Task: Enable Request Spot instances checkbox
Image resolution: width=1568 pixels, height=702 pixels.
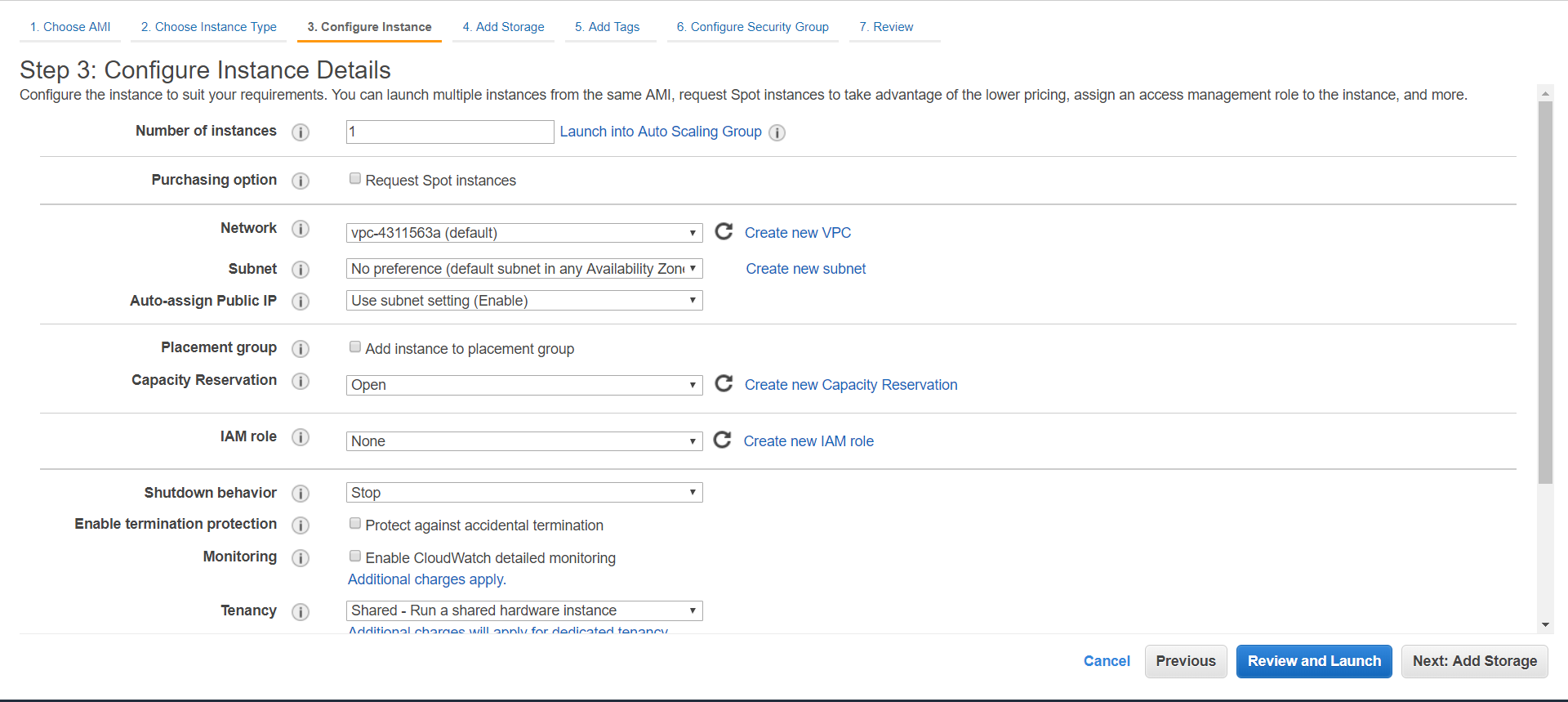Action: [355, 179]
